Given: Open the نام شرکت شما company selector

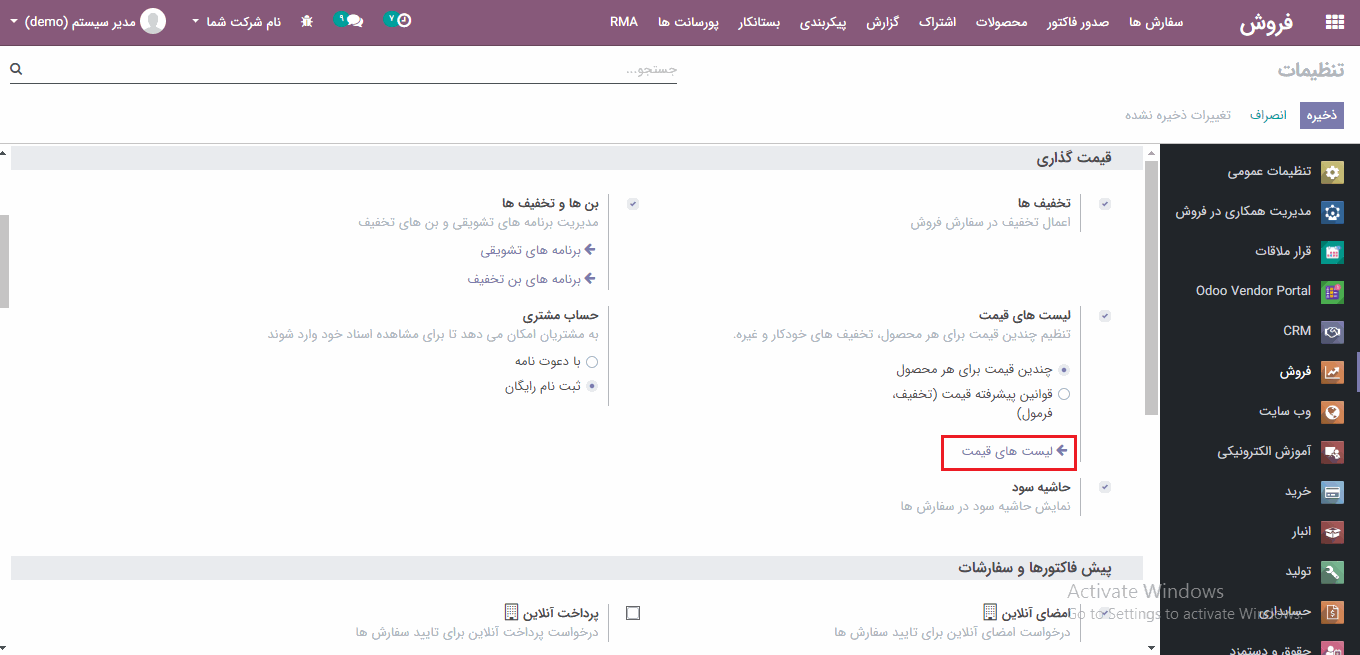Looking at the screenshot, I should pyautogui.click(x=237, y=21).
